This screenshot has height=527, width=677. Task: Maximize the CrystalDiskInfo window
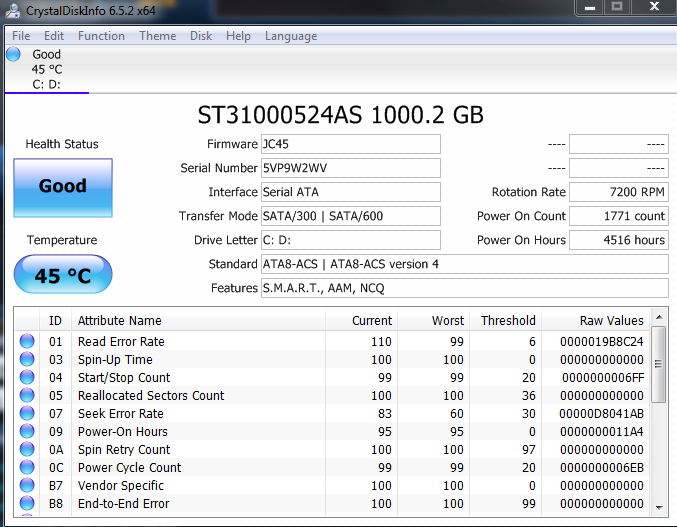pyautogui.click(x=617, y=6)
